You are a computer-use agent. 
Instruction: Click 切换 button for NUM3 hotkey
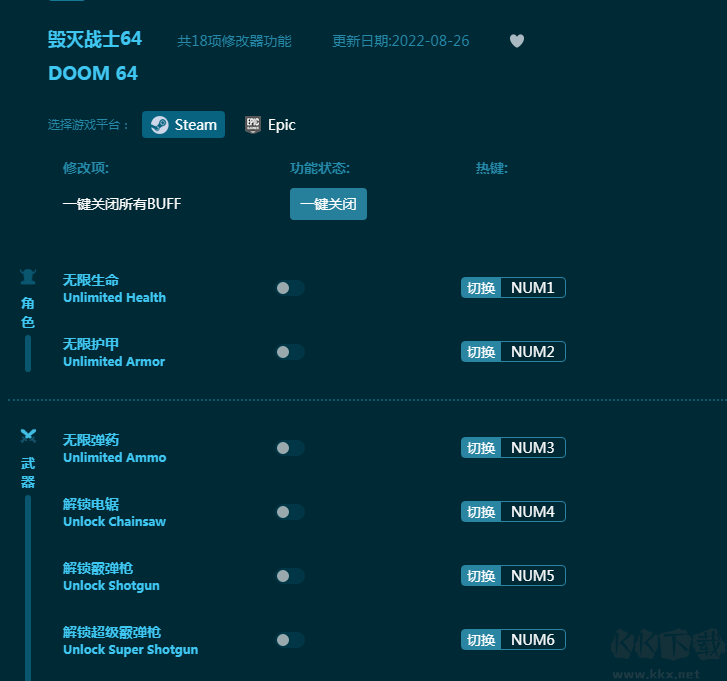pyautogui.click(x=481, y=448)
